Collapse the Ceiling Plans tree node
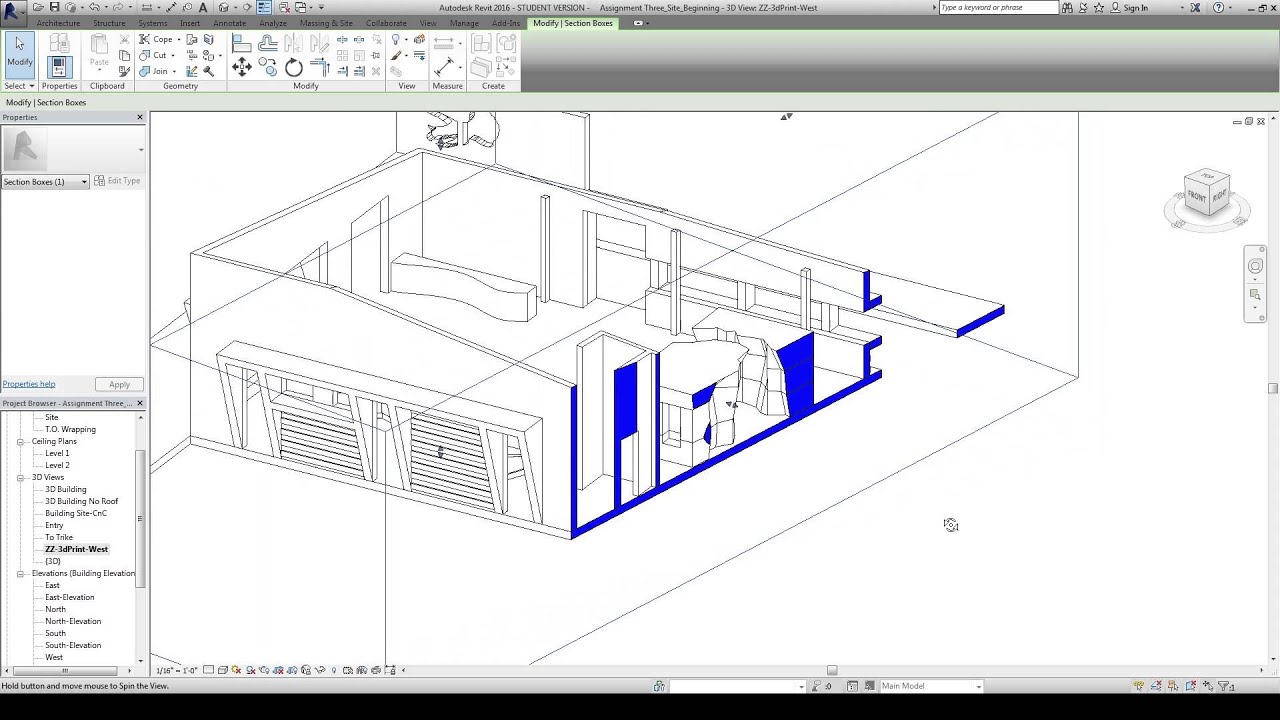 coord(20,441)
